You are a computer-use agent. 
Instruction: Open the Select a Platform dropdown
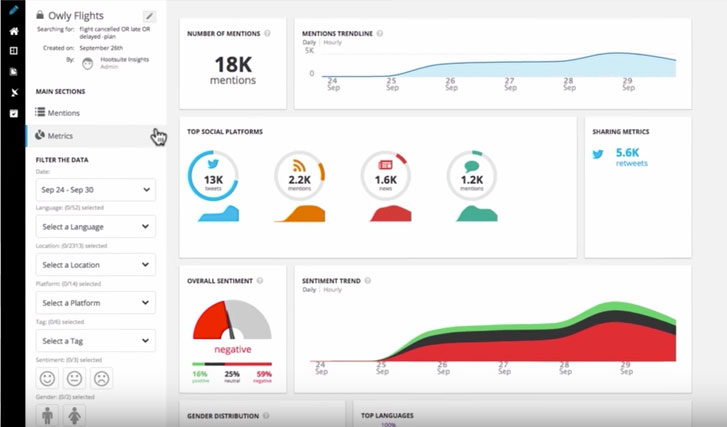coord(96,303)
